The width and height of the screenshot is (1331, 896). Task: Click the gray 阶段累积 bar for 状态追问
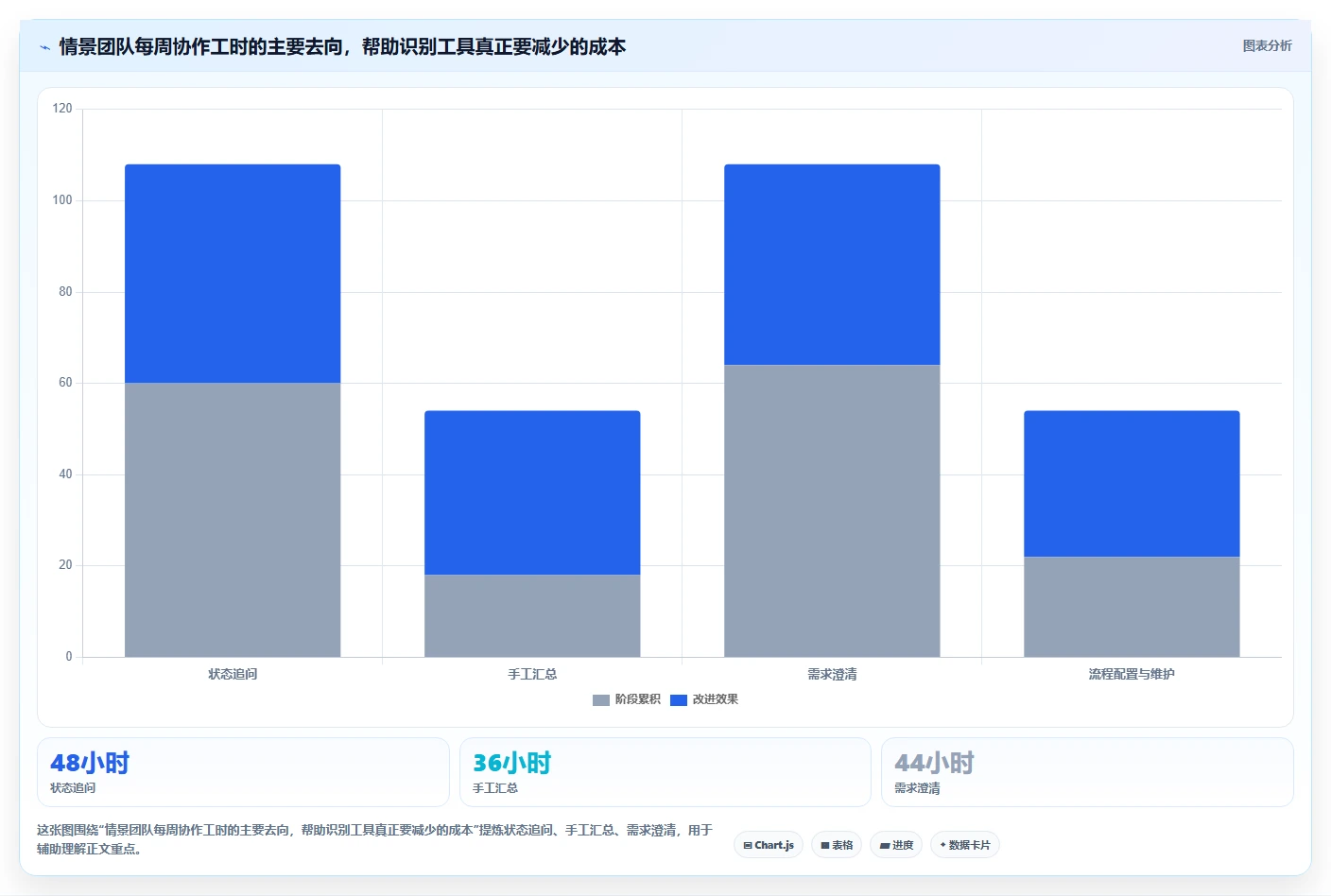tap(233, 520)
